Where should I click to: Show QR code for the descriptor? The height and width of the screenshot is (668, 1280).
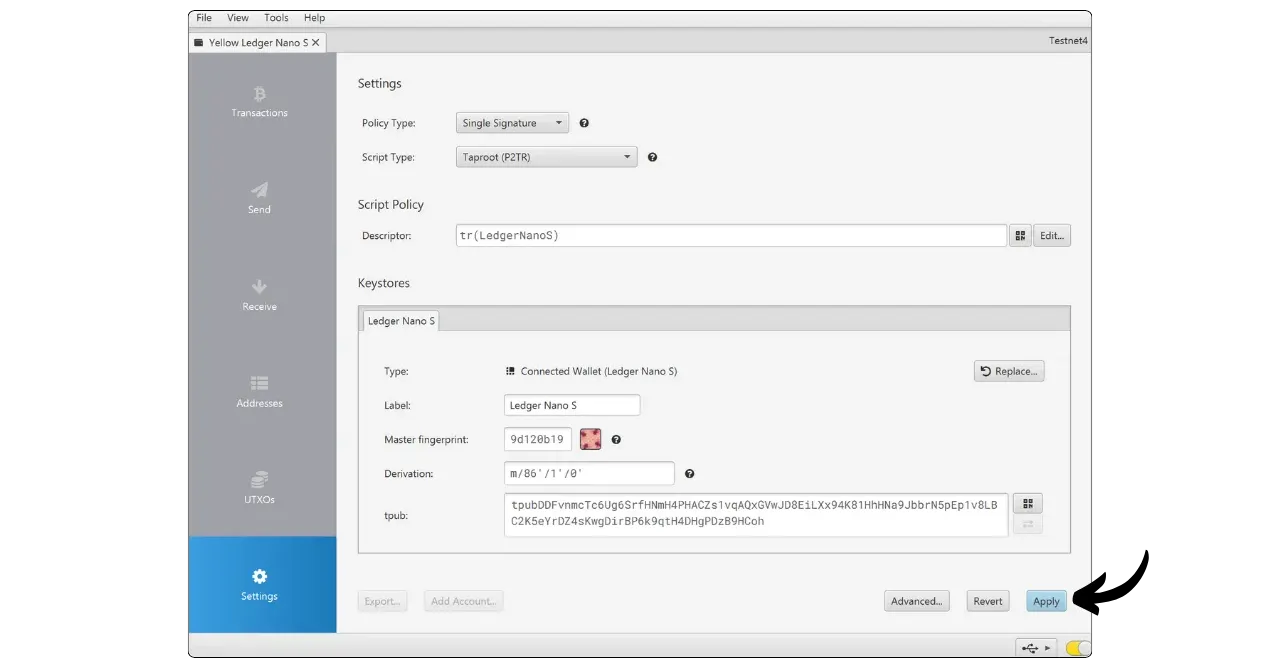point(1019,236)
